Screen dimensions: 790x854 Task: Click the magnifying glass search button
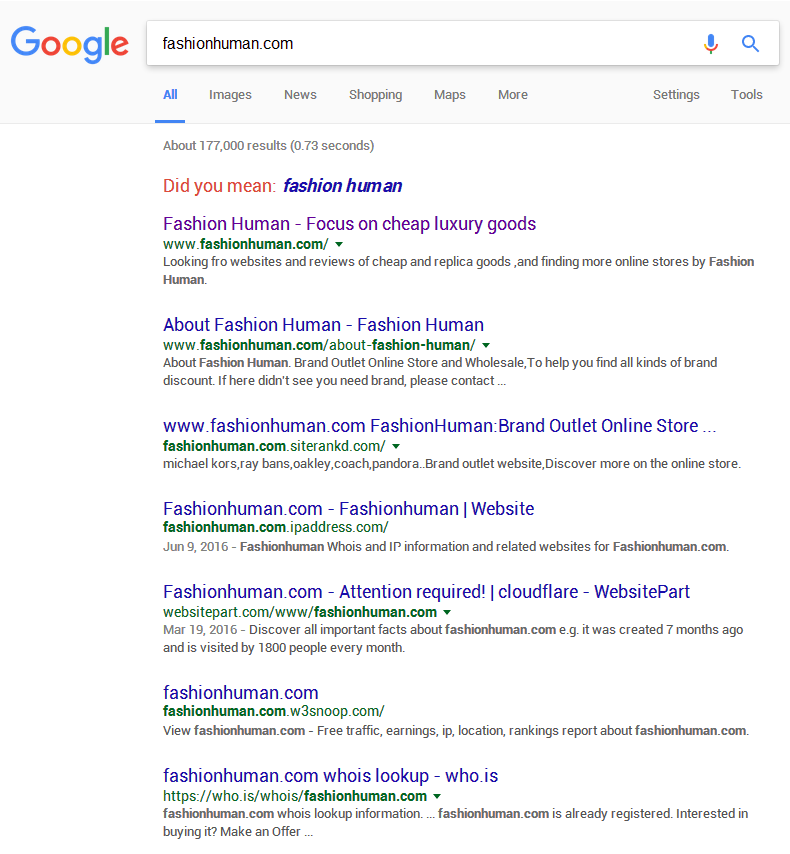[x=750, y=44]
